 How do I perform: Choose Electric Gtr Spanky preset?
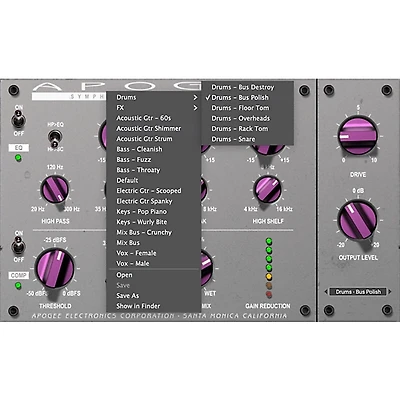click(154, 201)
